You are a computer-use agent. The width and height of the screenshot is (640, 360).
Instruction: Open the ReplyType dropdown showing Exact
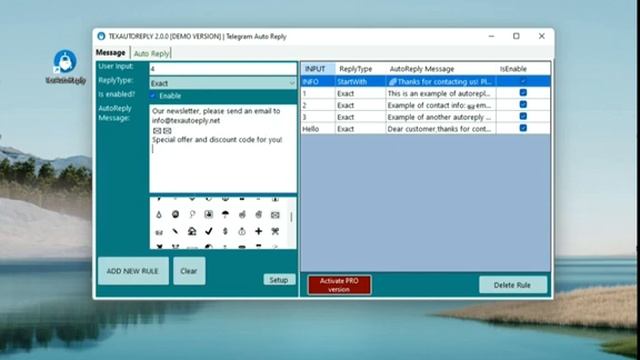223,83
